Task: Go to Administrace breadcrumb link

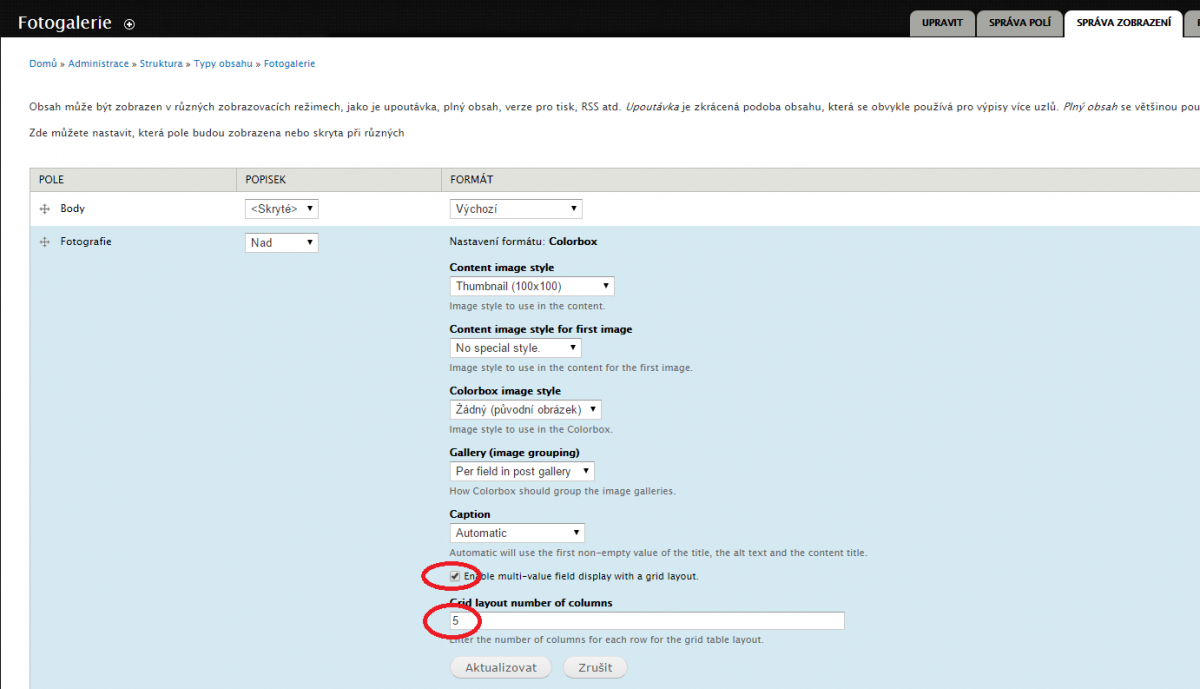Action: point(98,63)
